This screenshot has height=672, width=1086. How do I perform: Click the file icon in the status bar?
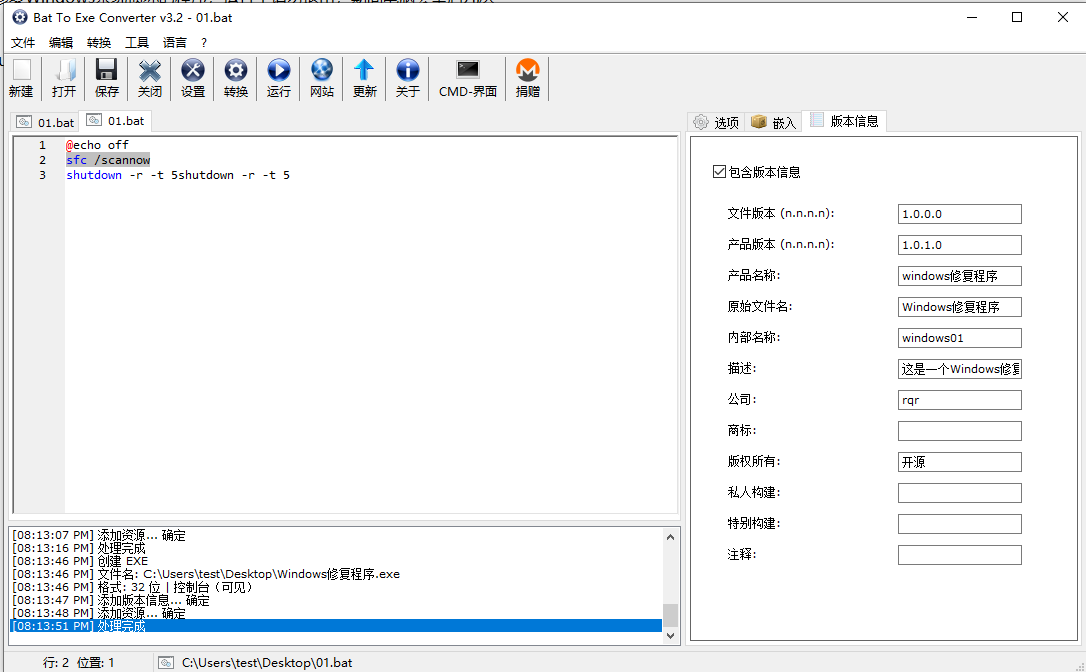click(x=166, y=663)
